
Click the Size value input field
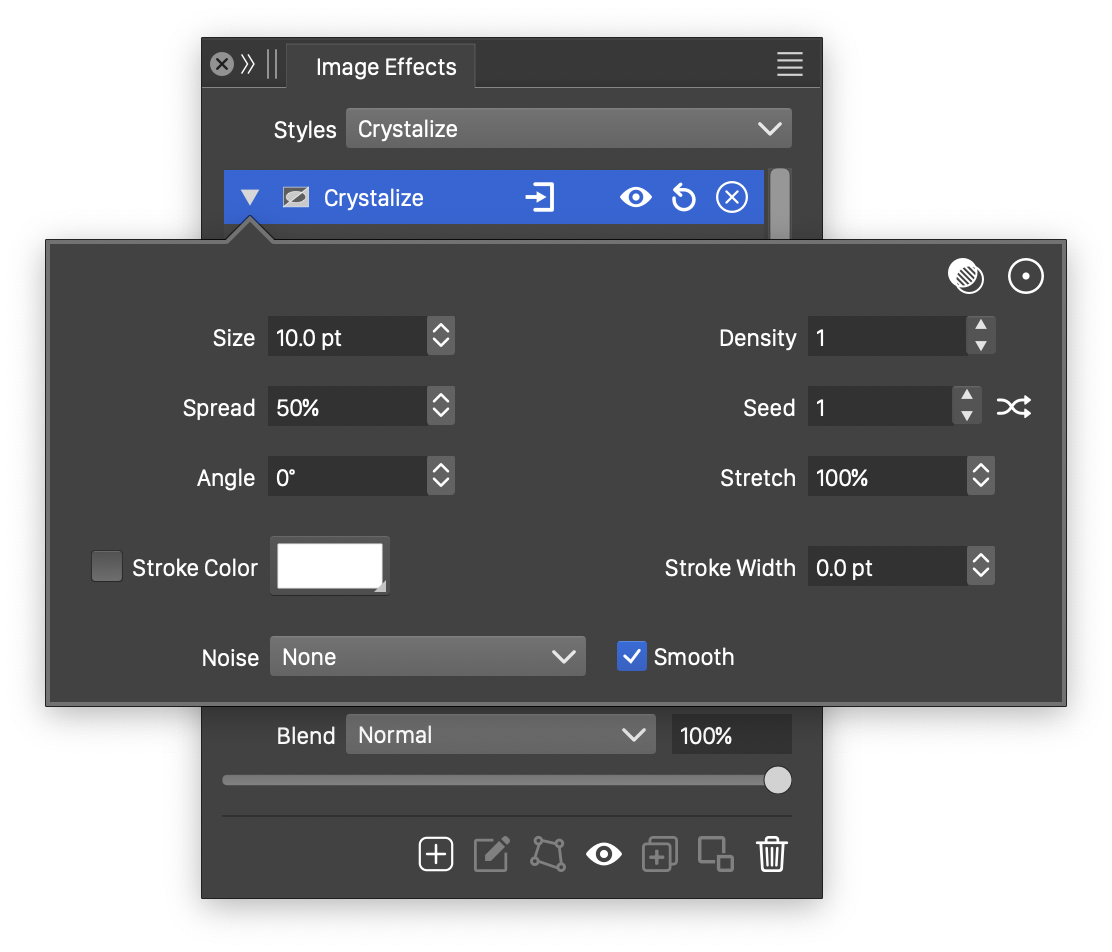tap(347, 338)
